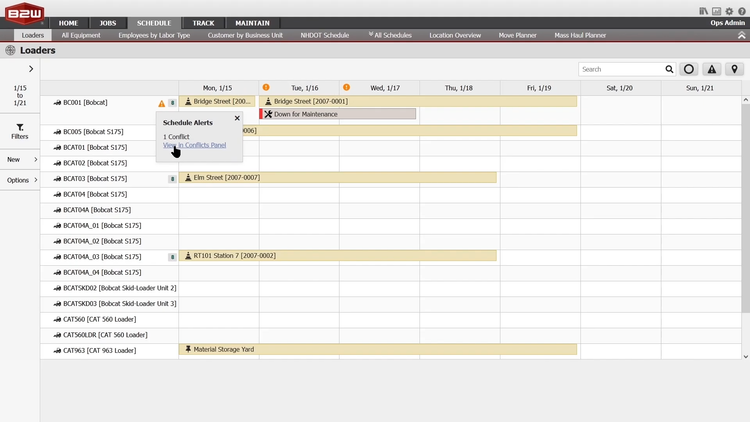
Task: Click the note icon on BCAT03 row
Action: coord(172,178)
